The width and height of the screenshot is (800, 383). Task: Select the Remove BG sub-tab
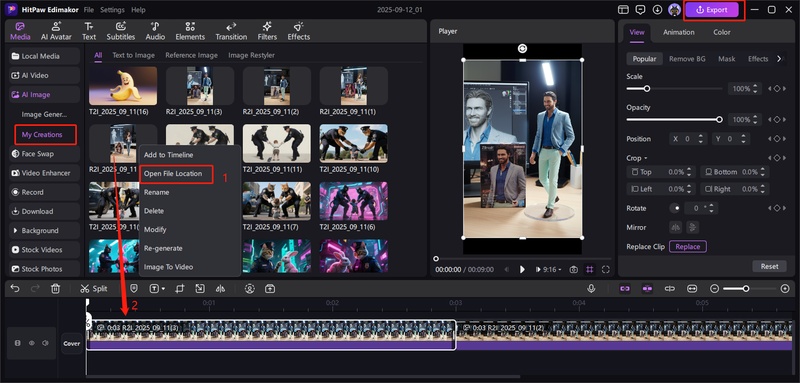click(687, 59)
